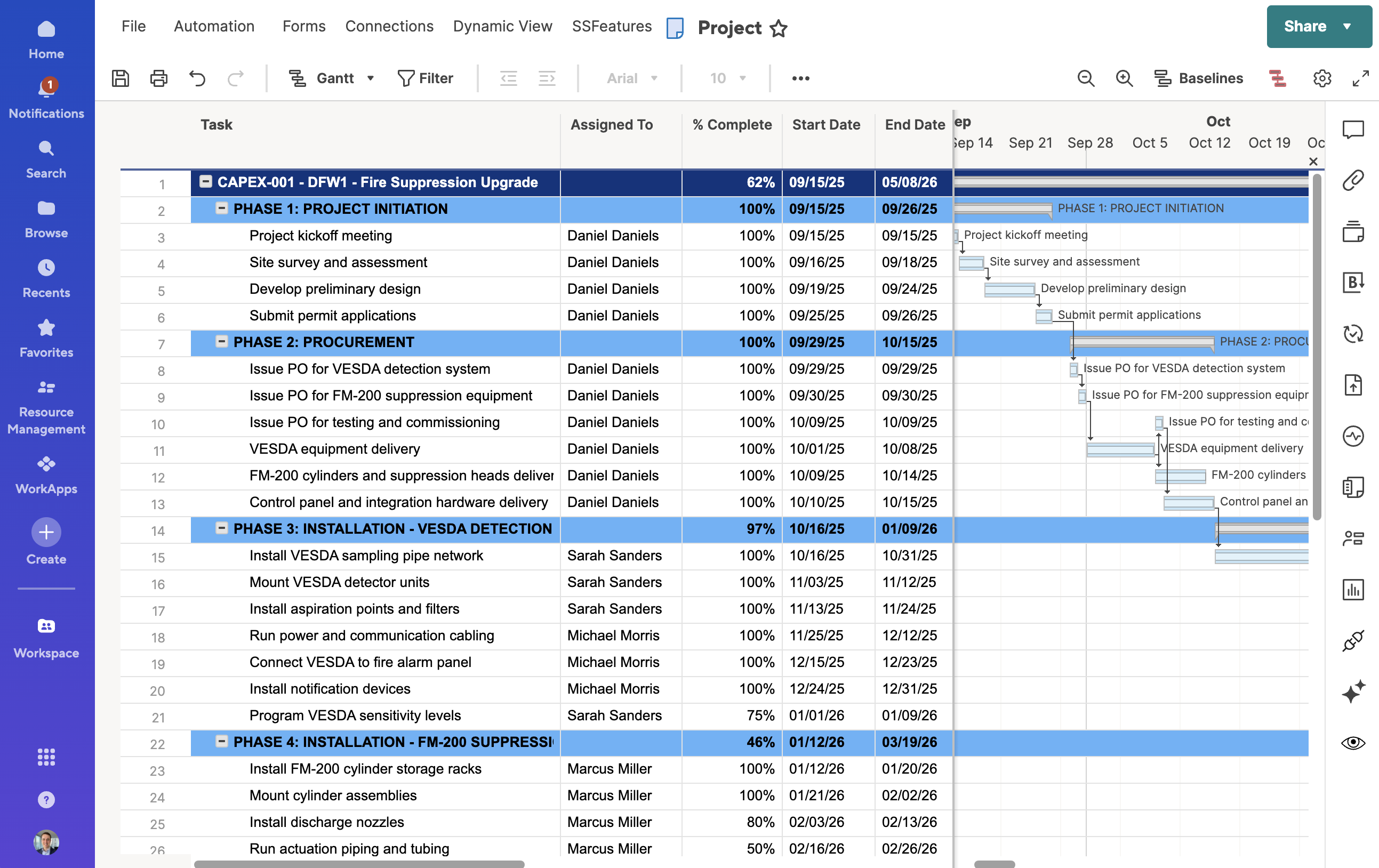Undo the last action
Image resolution: width=1379 pixels, height=868 pixels.
197,78
